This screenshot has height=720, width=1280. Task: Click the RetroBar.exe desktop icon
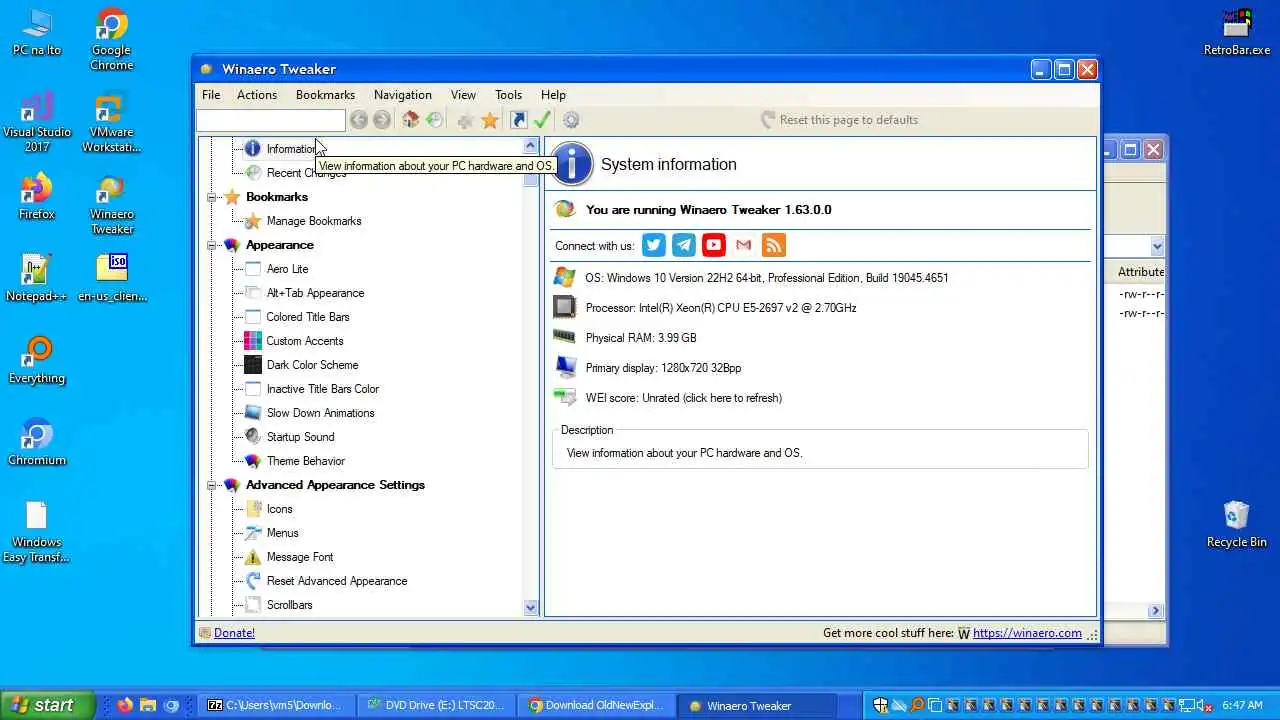(x=1237, y=32)
